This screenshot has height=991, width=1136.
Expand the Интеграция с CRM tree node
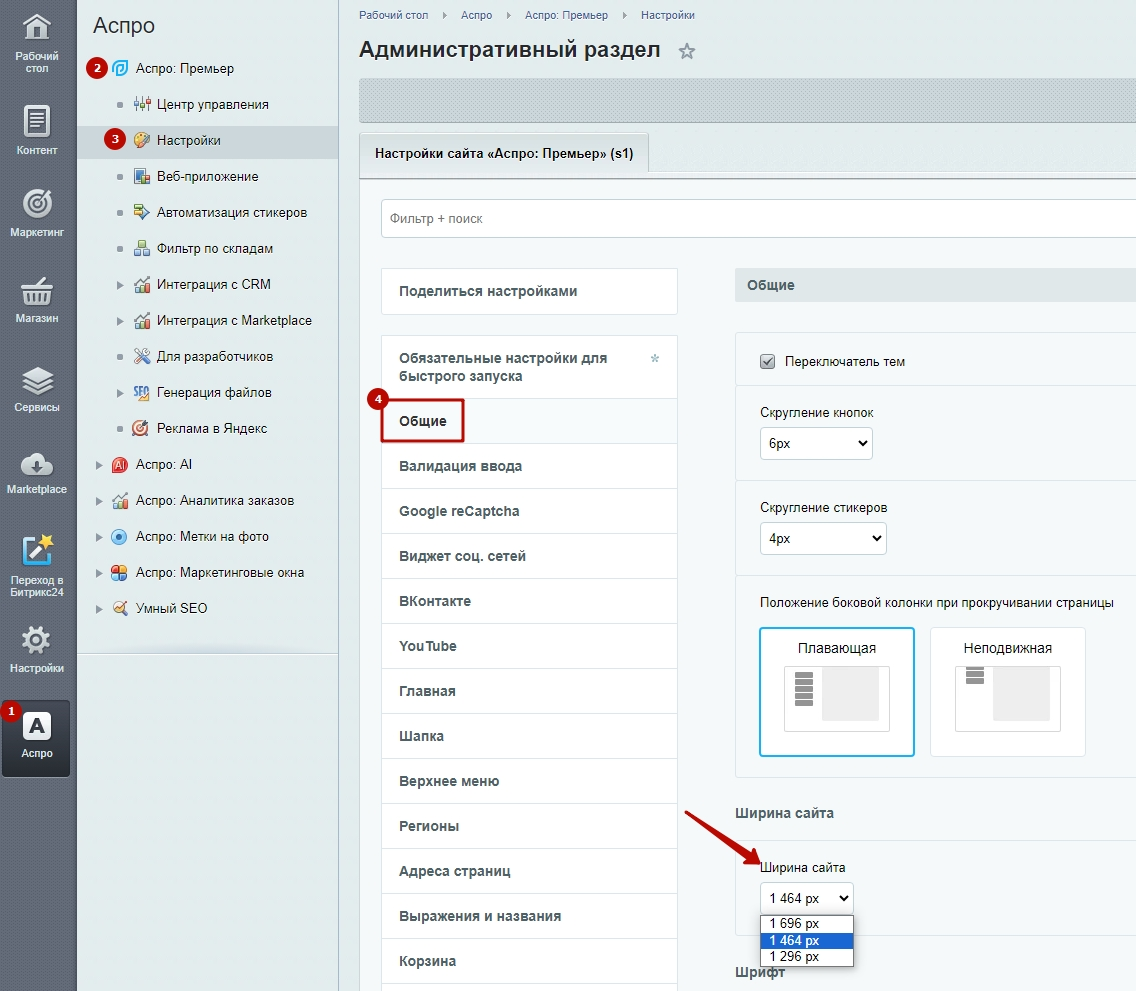(x=120, y=285)
